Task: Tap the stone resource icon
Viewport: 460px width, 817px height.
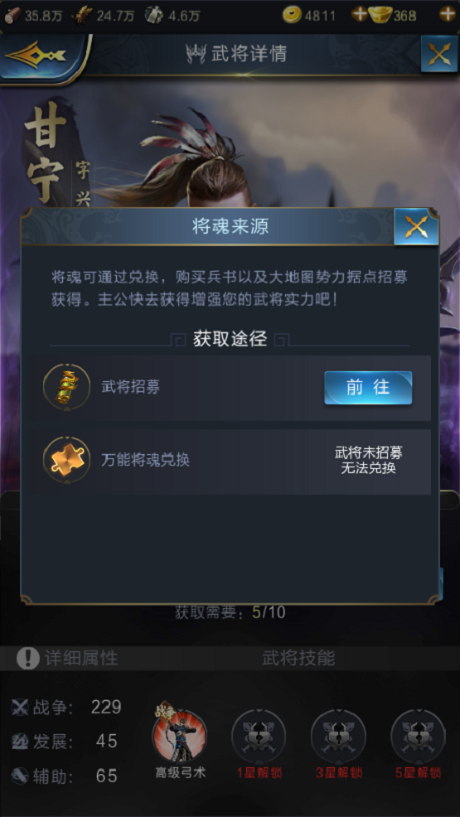Action: coord(154,15)
